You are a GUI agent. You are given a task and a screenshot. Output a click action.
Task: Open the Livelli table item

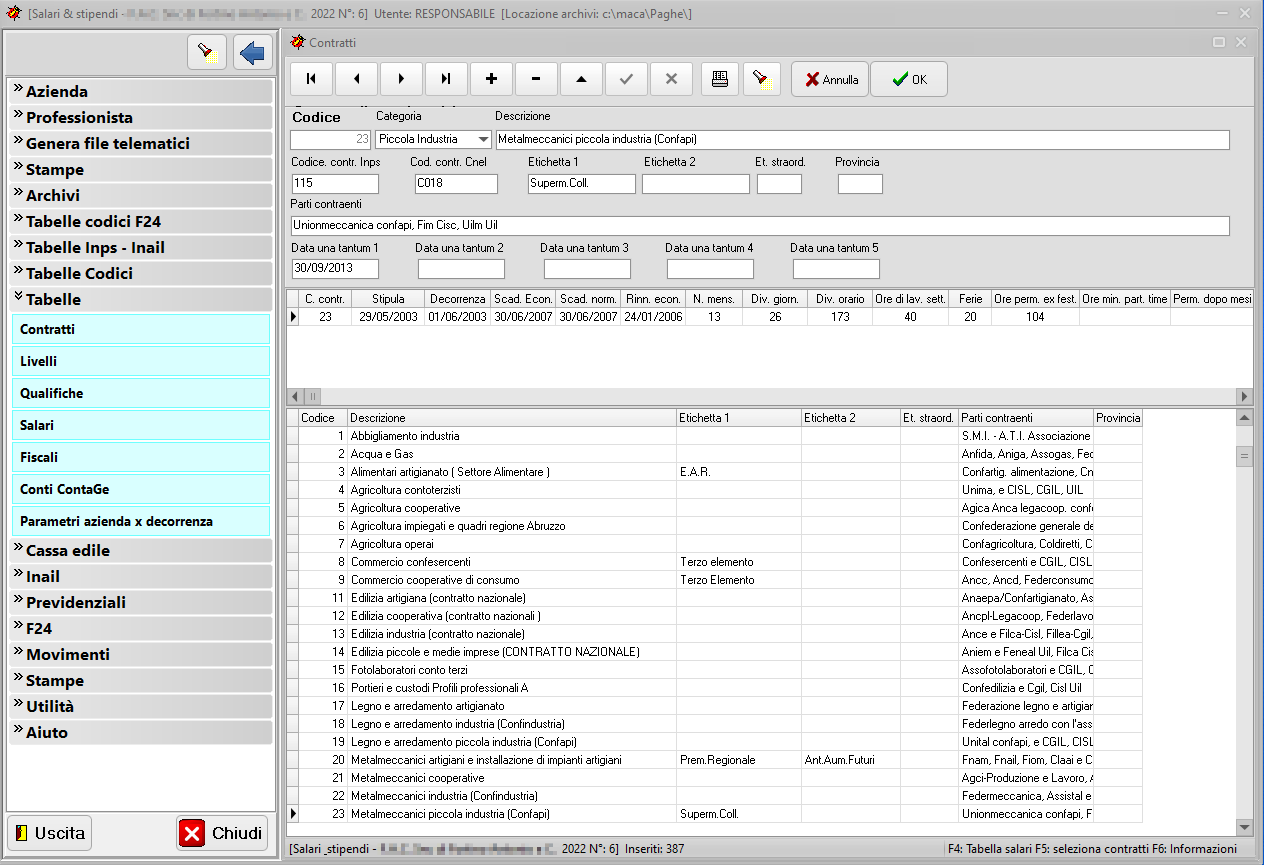coord(141,361)
